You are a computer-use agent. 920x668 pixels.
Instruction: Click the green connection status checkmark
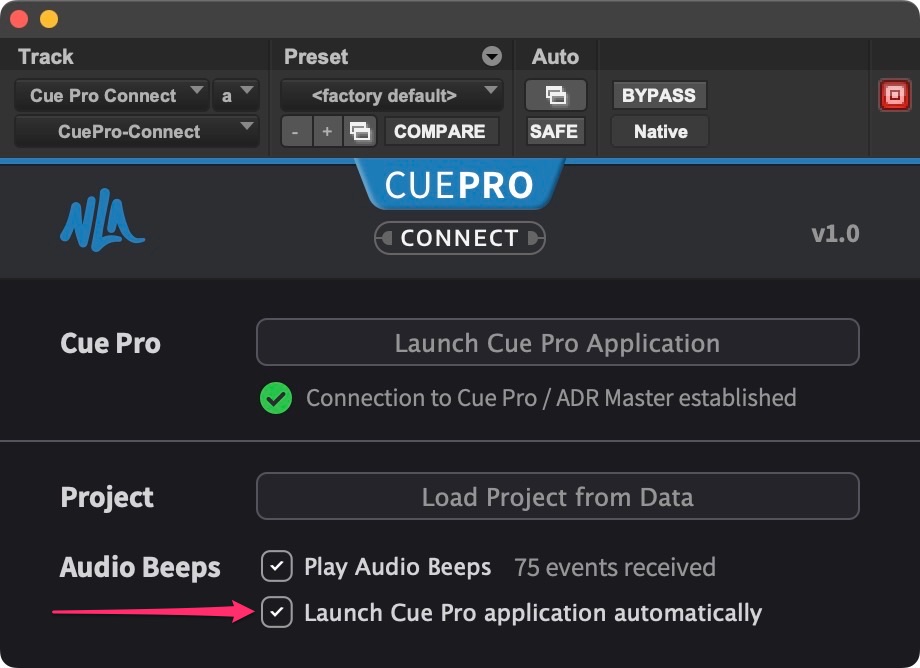click(x=276, y=398)
